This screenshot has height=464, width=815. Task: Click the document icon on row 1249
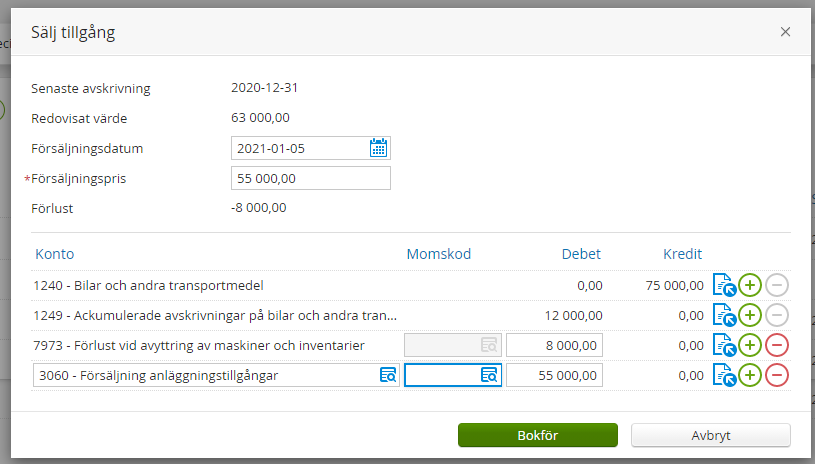[724, 315]
